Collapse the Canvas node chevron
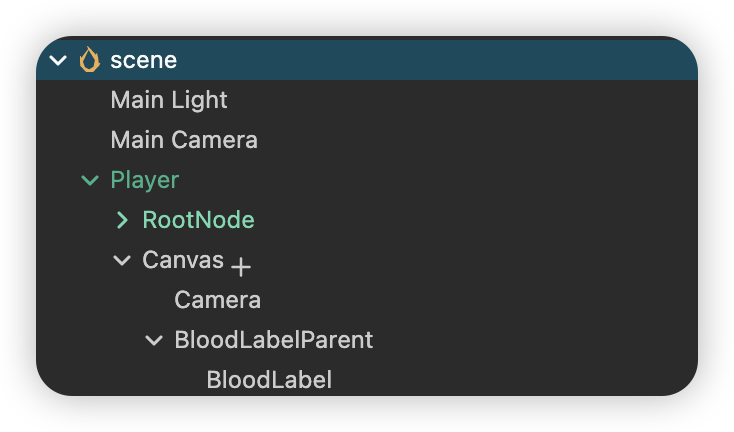Image resolution: width=734 pixels, height=432 pixels. pyautogui.click(x=123, y=260)
